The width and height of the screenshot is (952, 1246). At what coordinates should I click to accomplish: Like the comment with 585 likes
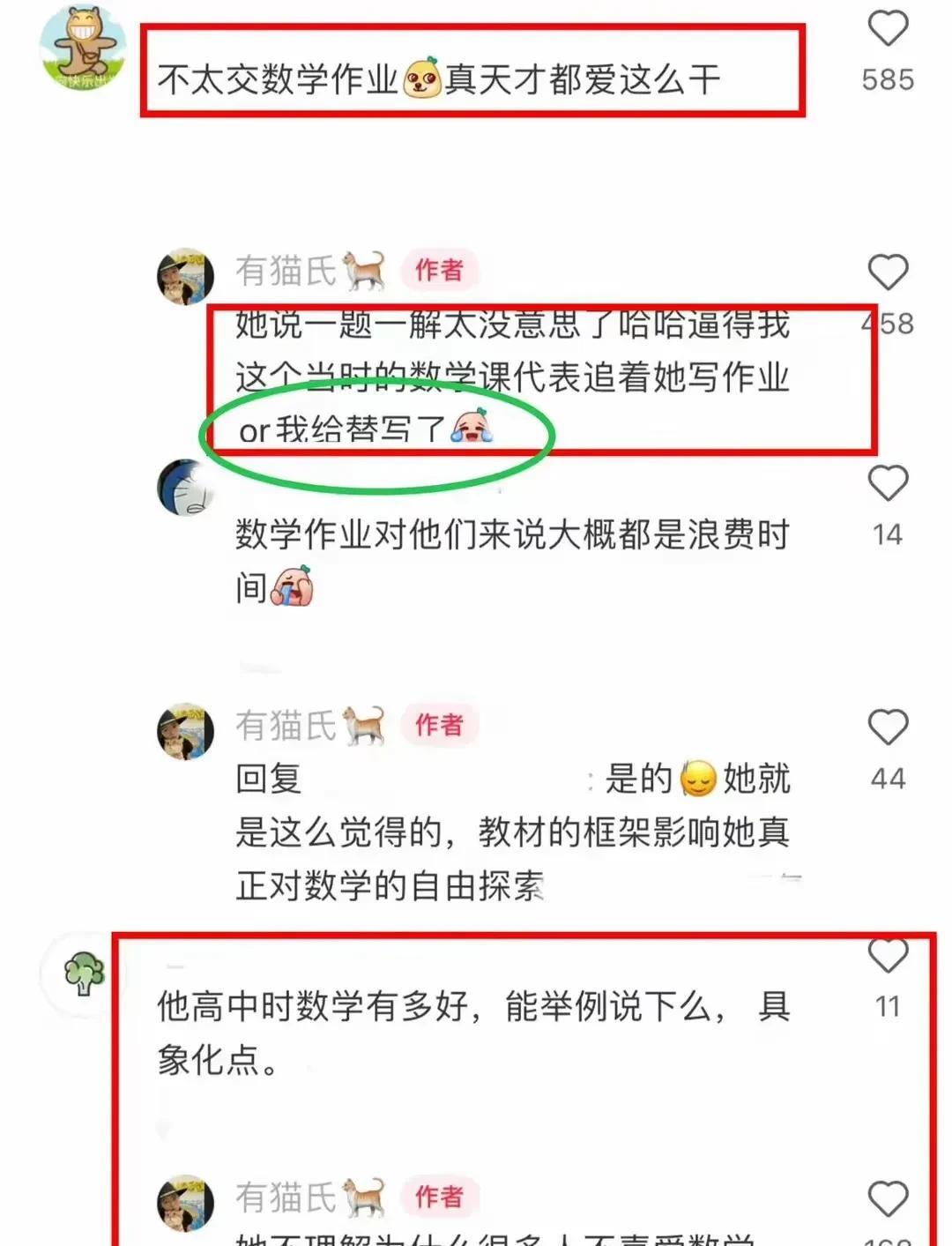pos(888,28)
